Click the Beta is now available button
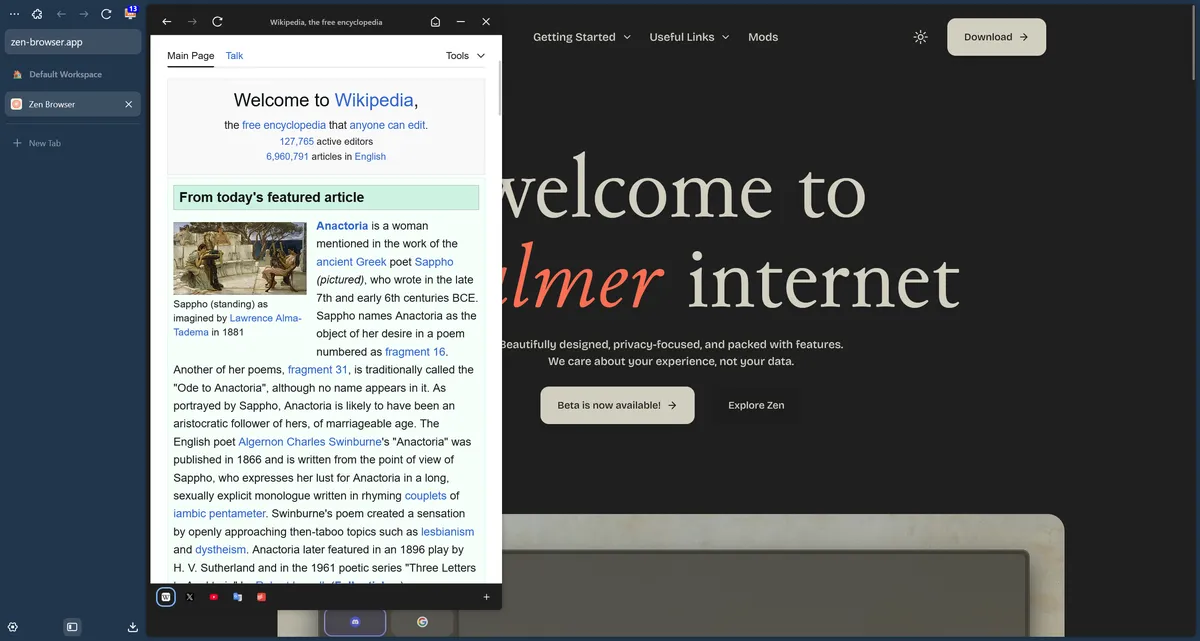The image size is (1200, 641). [x=617, y=405]
